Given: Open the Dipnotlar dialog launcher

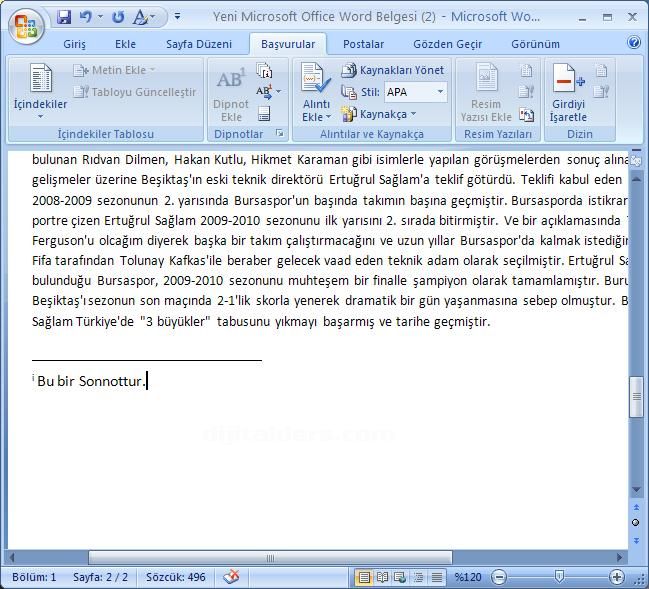Looking at the screenshot, I should point(280,133).
